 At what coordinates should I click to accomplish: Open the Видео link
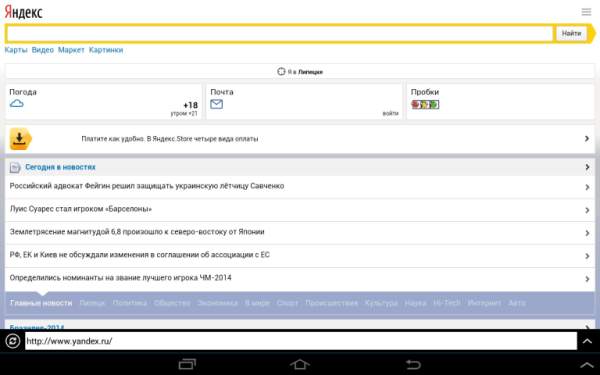pos(42,50)
